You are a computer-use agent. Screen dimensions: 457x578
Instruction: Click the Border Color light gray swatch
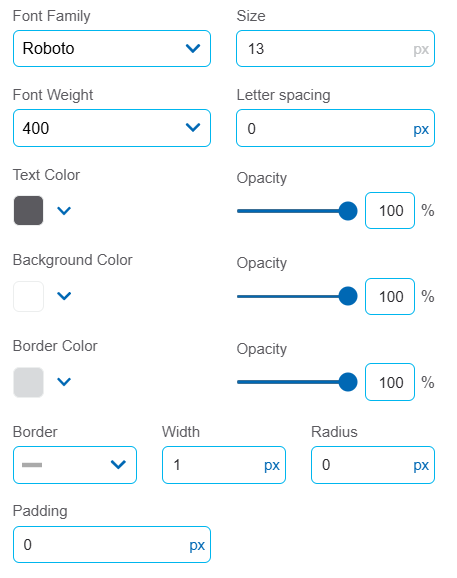tap(28, 382)
